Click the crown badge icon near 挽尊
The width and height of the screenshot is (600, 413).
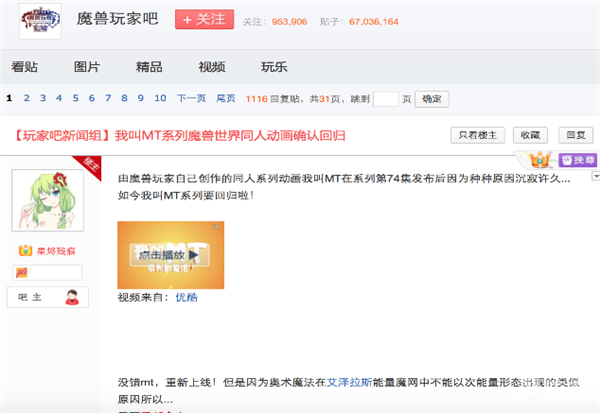coord(540,160)
